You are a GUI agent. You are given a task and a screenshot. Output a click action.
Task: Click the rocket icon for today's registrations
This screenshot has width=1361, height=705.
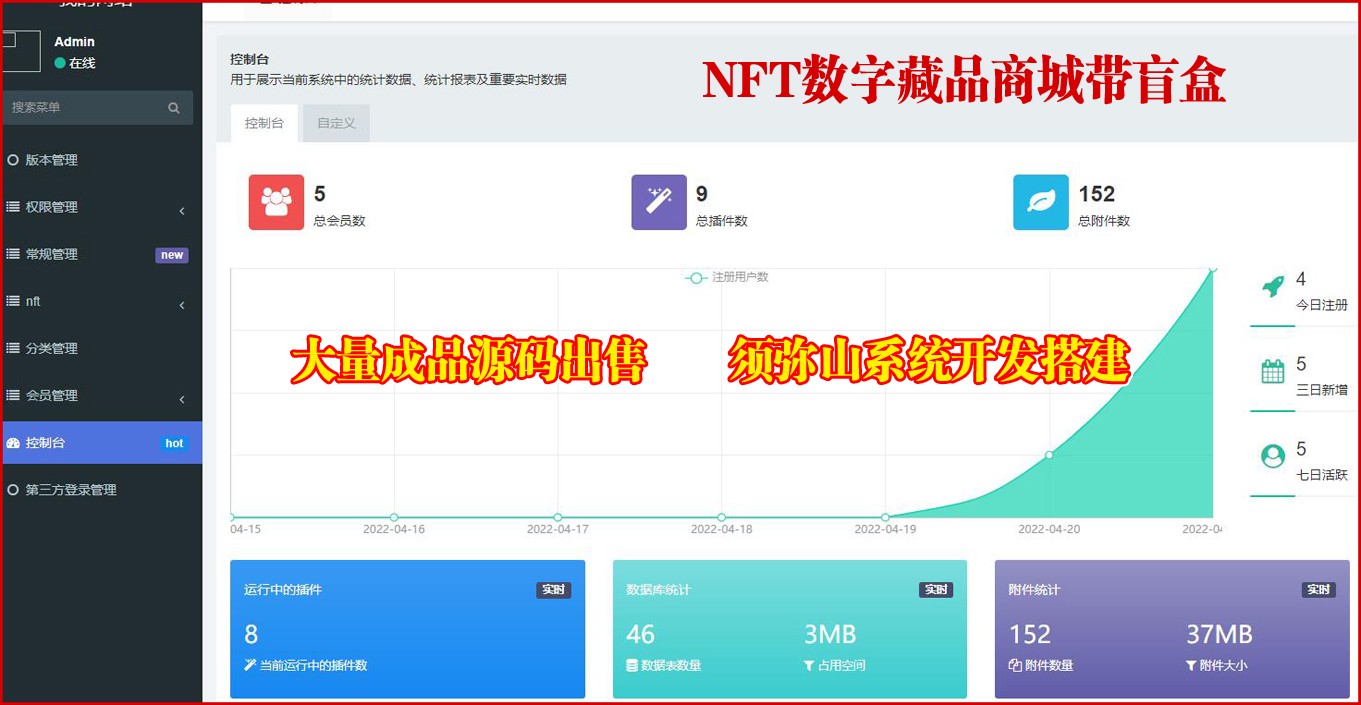pyautogui.click(x=1272, y=288)
